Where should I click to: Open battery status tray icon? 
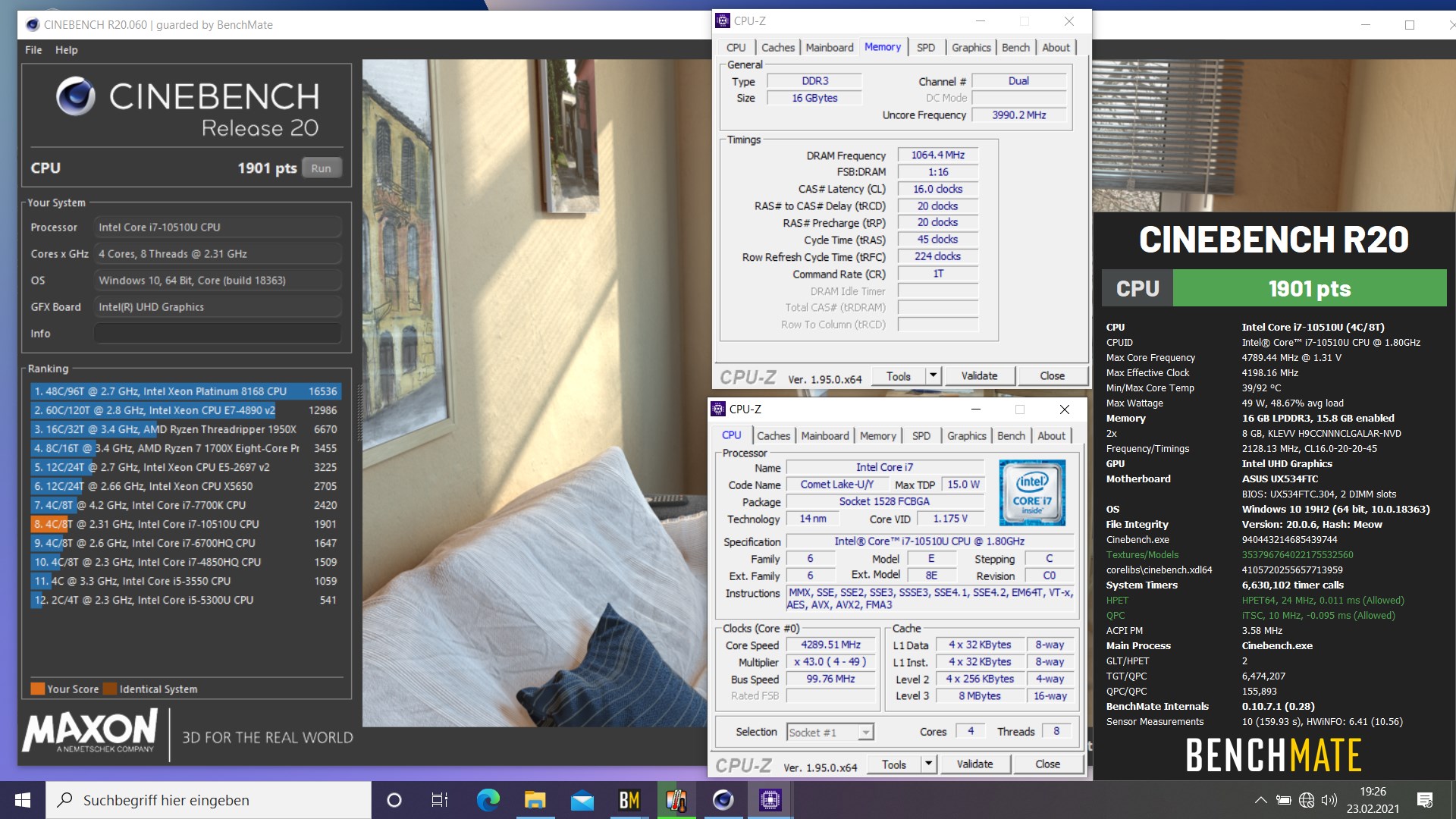pos(1283,800)
